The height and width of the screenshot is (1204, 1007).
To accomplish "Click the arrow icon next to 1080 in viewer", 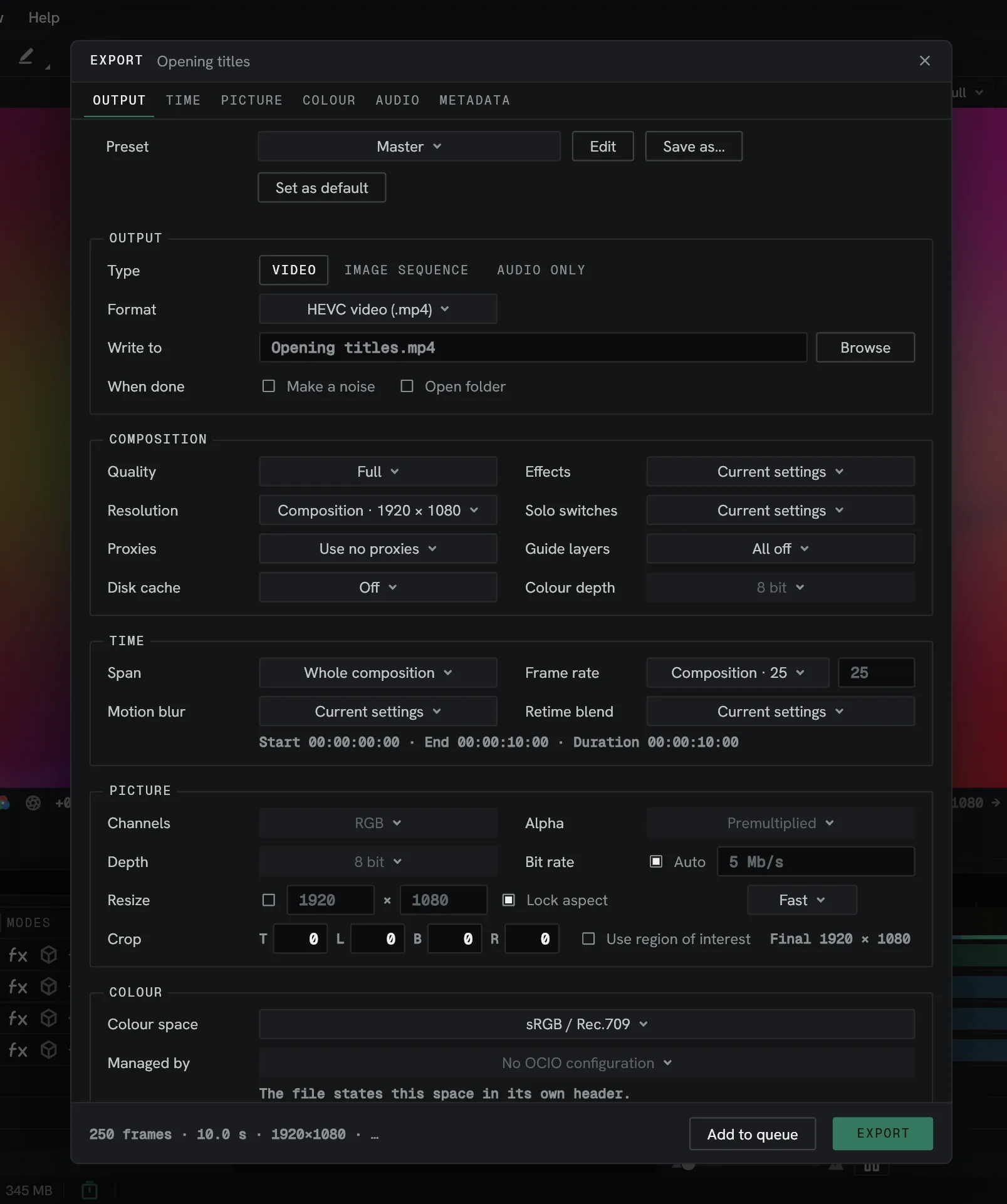I will pos(996,802).
